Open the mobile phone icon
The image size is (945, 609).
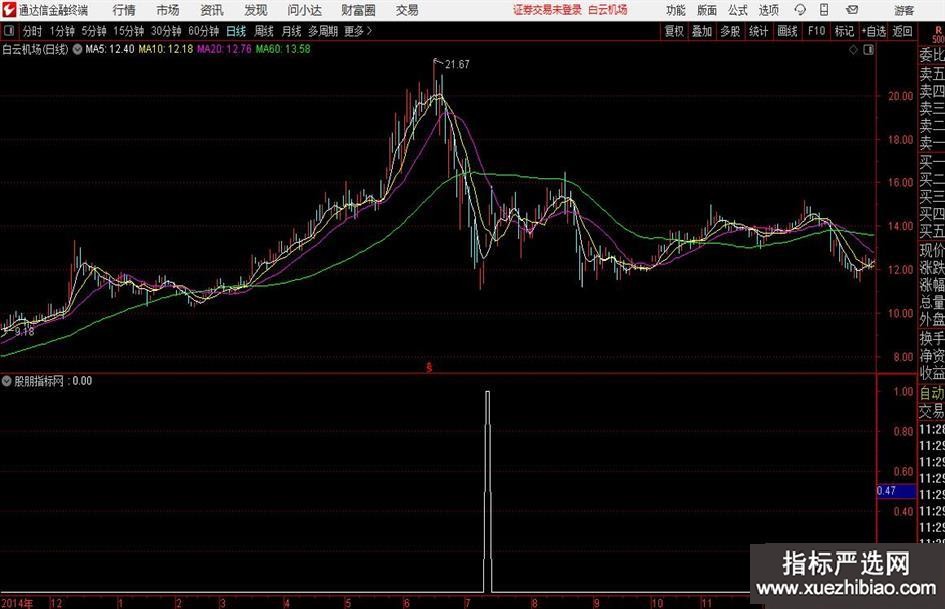[x=824, y=10]
